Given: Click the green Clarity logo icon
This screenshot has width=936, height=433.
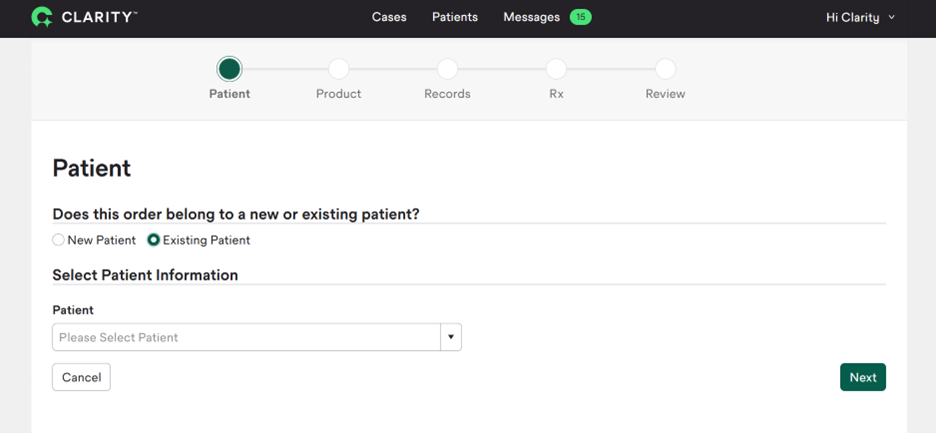Looking at the screenshot, I should [42, 17].
